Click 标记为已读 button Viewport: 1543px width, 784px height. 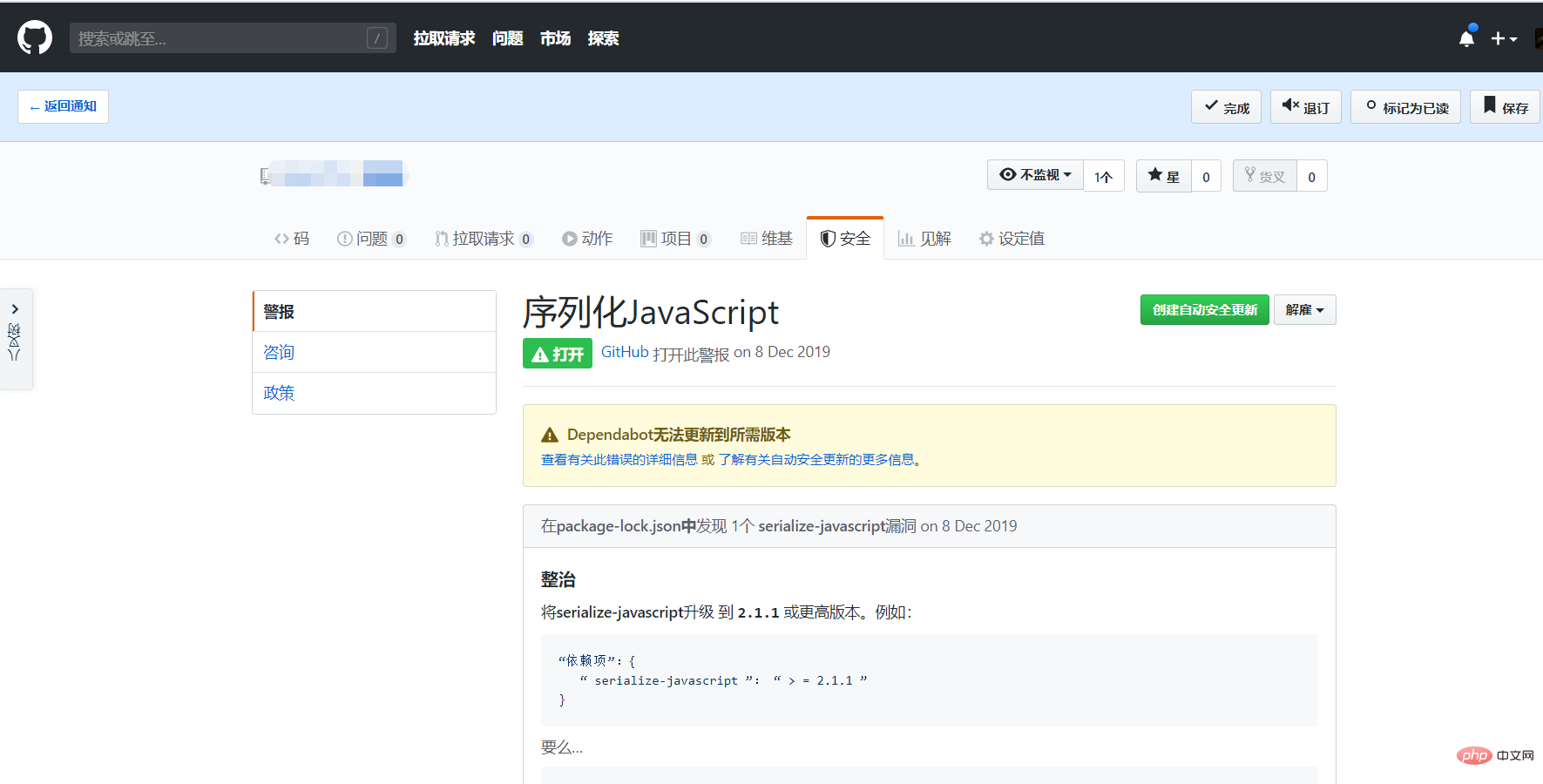click(x=1405, y=107)
